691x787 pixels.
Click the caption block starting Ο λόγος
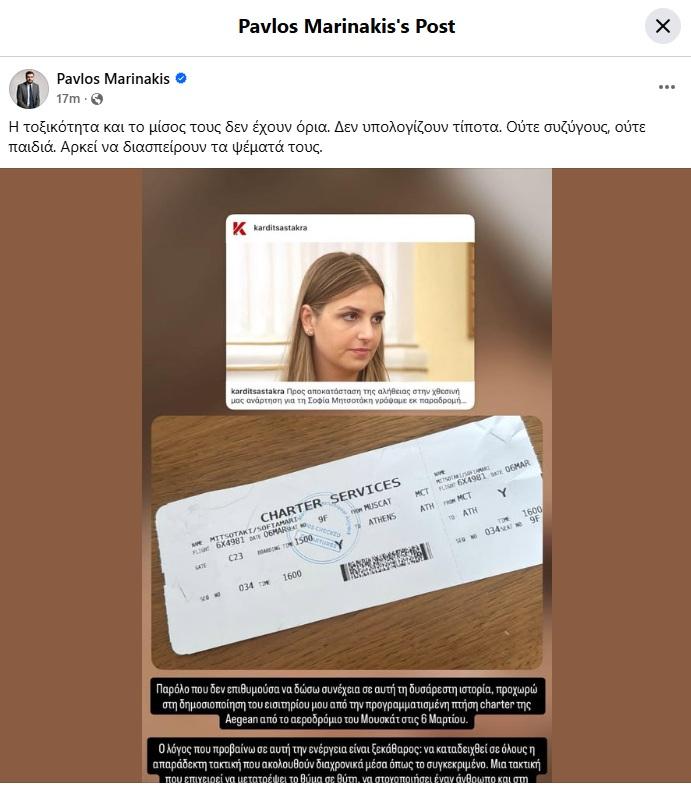pos(347,760)
